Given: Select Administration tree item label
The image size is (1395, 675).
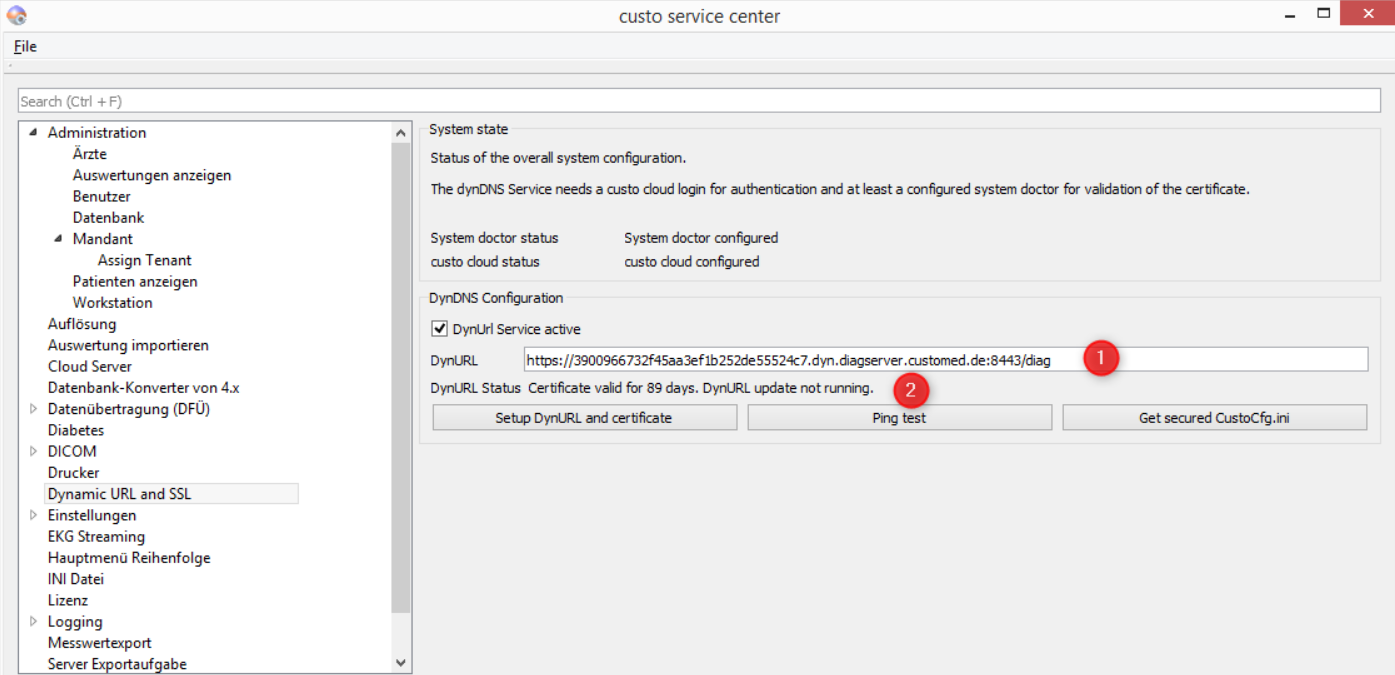Looking at the screenshot, I should (x=97, y=132).
